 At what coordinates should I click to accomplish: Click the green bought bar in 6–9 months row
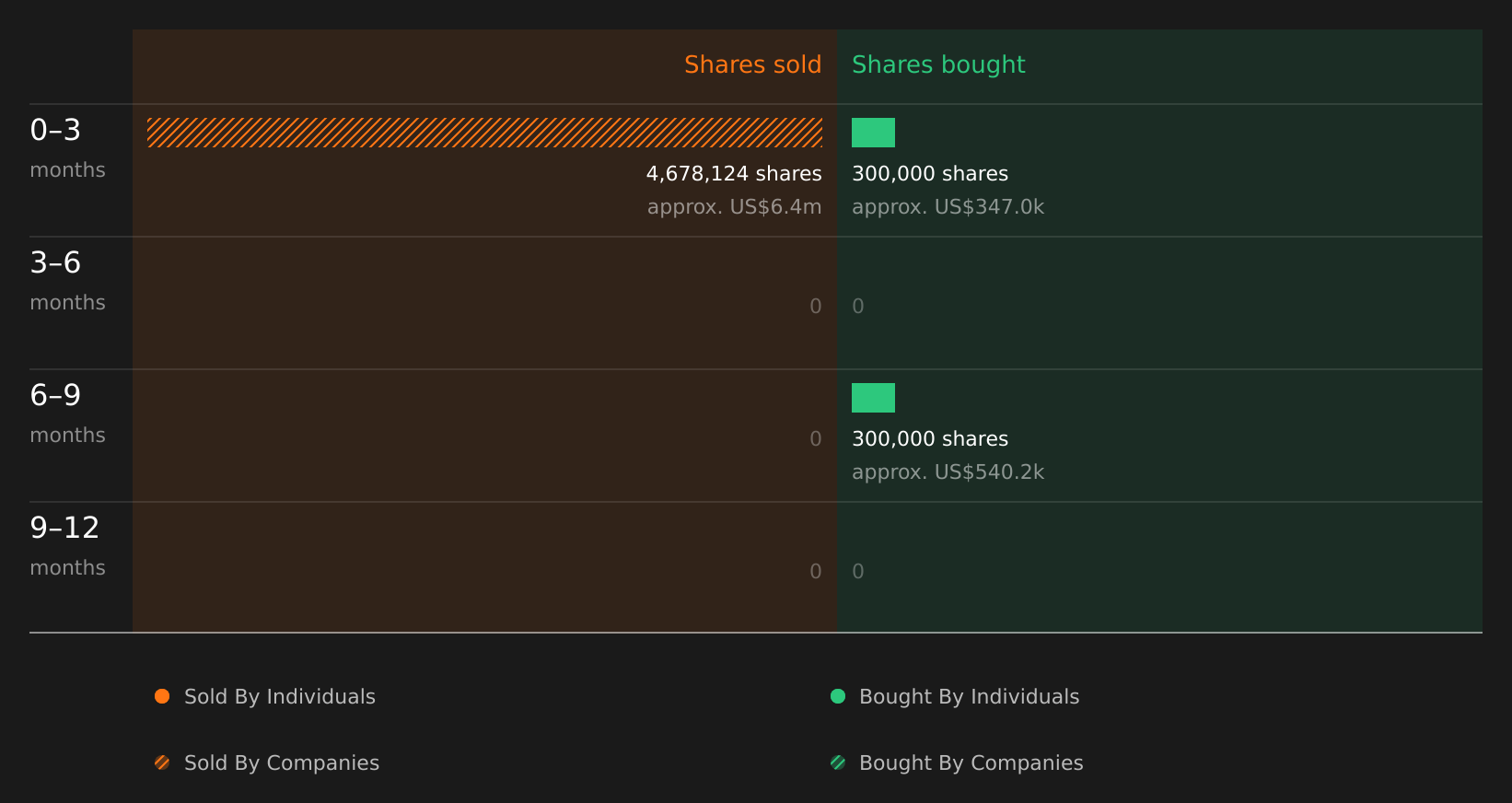873,398
